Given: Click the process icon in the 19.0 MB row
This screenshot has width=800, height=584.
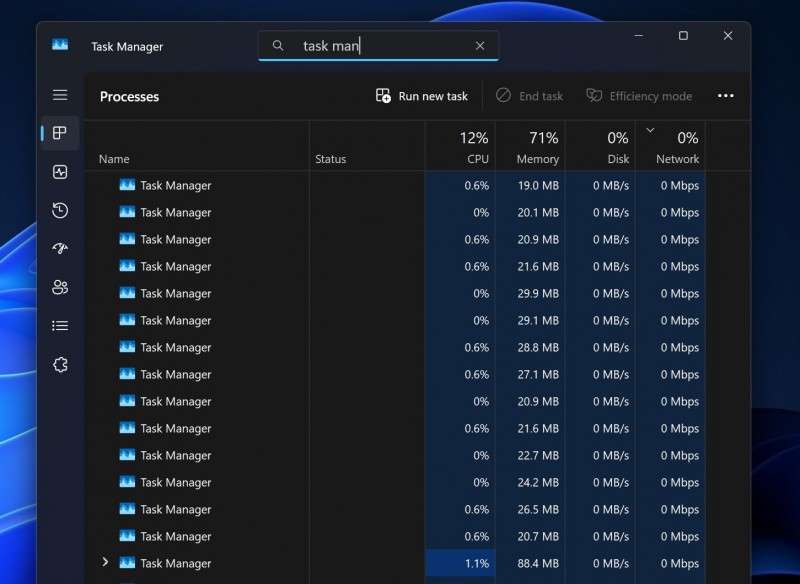Looking at the screenshot, I should 127,185.
